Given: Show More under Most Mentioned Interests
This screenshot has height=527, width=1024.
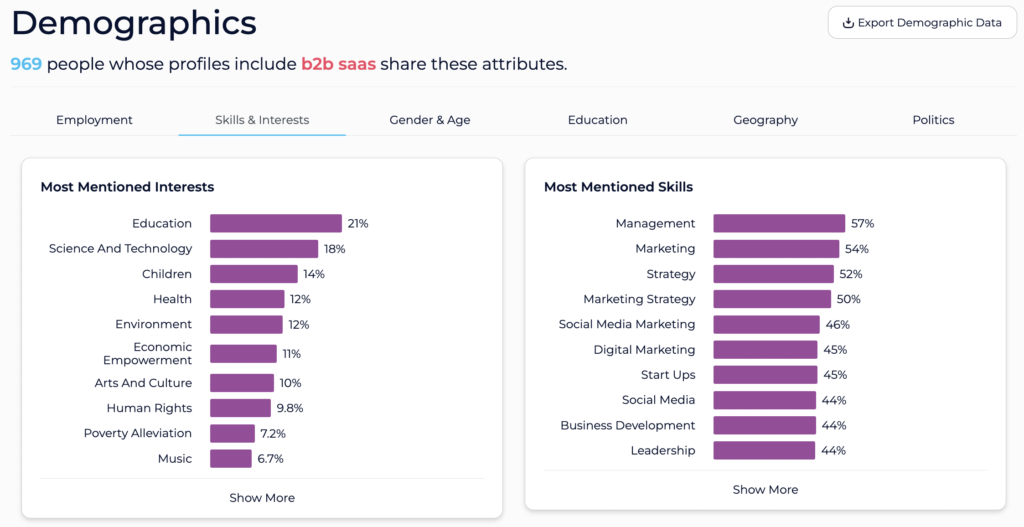Looking at the screenshot, I should click(x=262, y=498).
